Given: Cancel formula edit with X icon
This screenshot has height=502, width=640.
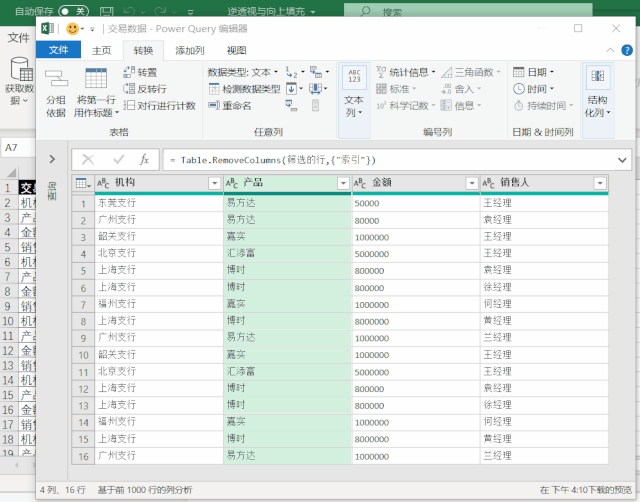Looking at the screenshot, I should [89, 160].
